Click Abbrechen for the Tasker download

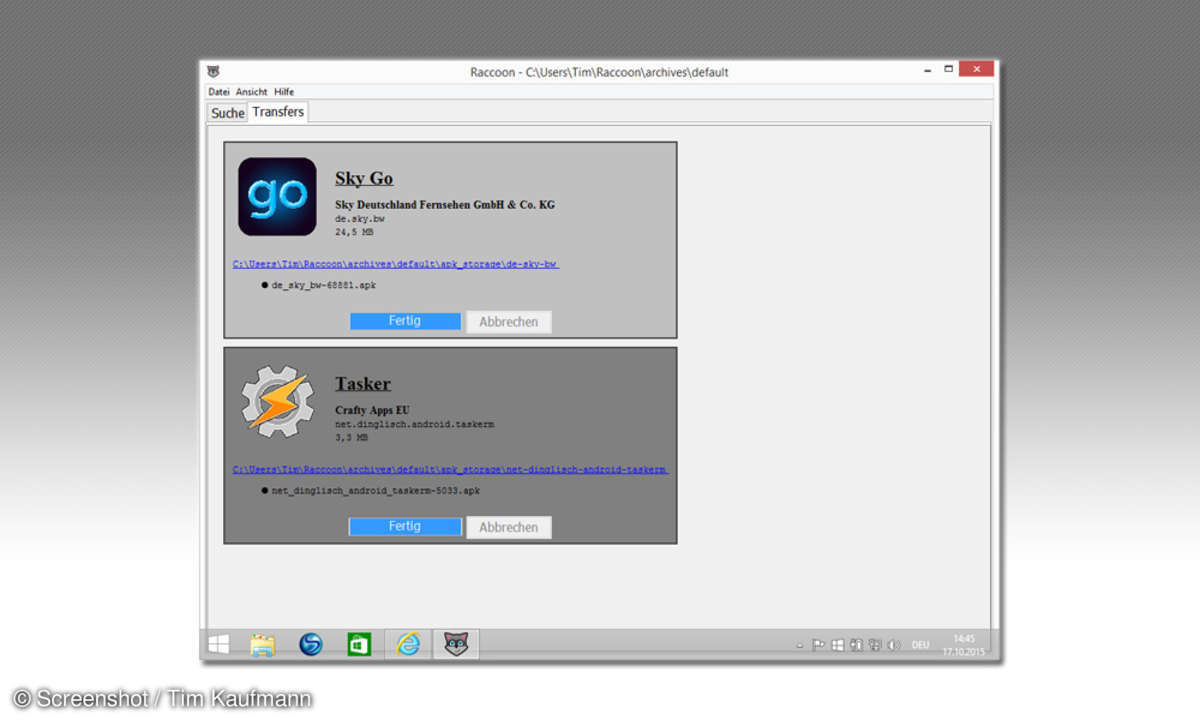[508, 527]
